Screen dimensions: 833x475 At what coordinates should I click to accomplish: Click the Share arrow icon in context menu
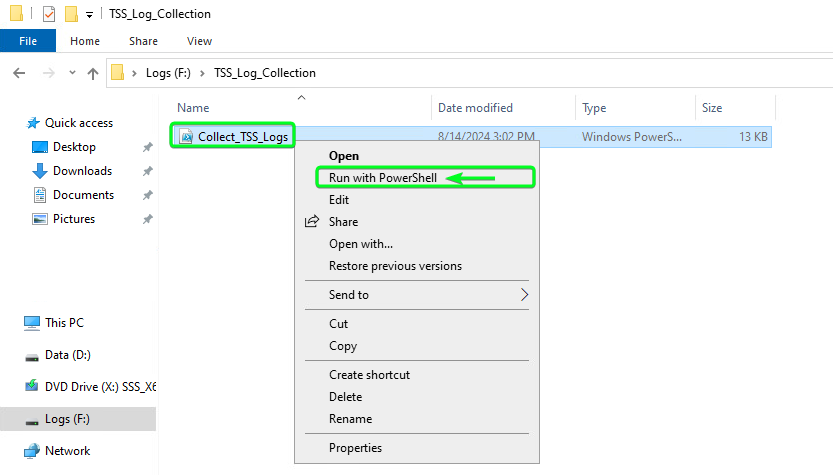[x=312, y=221]
